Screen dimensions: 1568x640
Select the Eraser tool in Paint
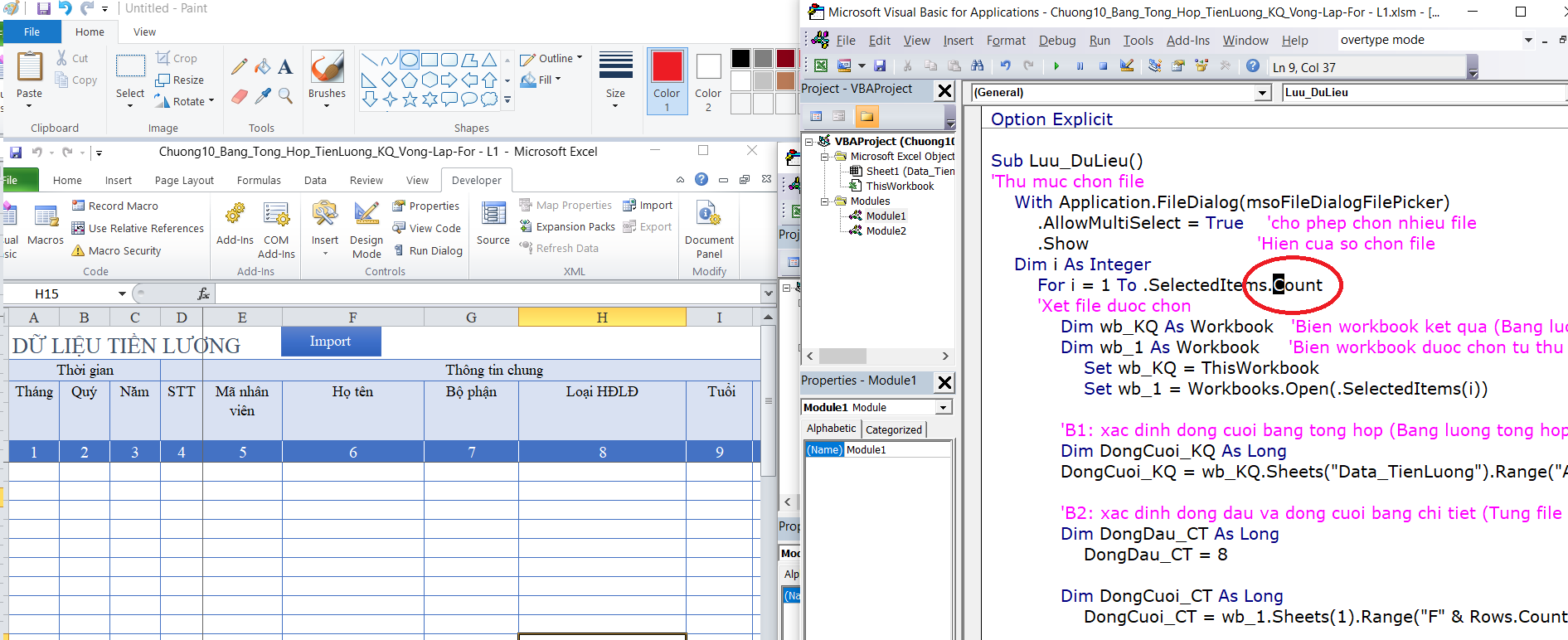tap(240, 96)
